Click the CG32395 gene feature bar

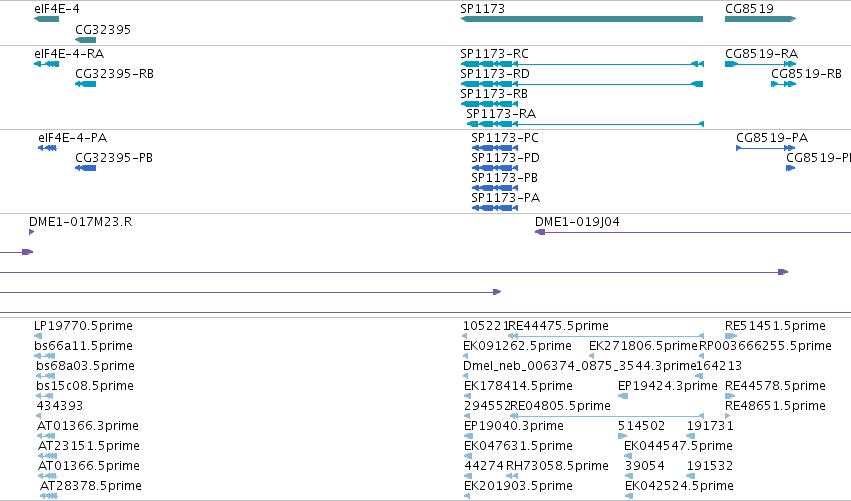click(85, 40)
